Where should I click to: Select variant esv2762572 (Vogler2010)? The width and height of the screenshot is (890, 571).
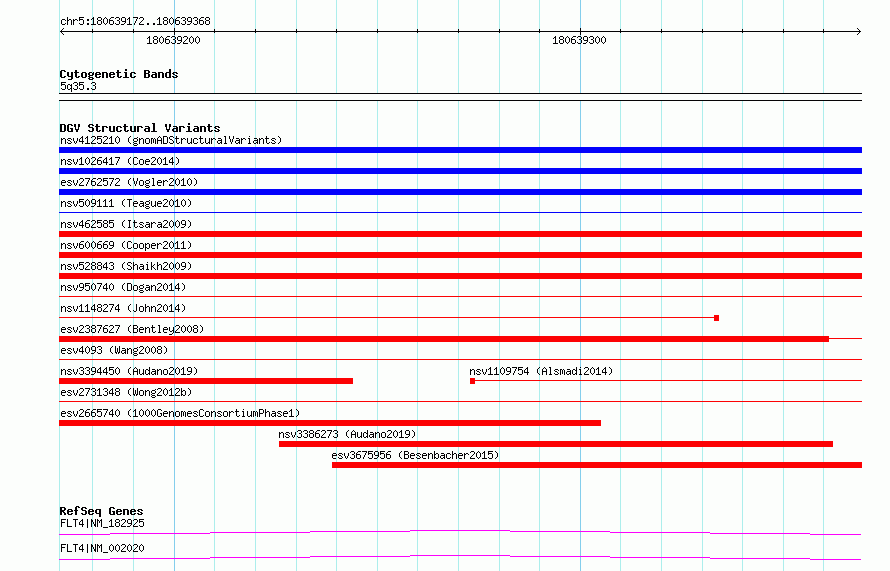coord(129,182)
